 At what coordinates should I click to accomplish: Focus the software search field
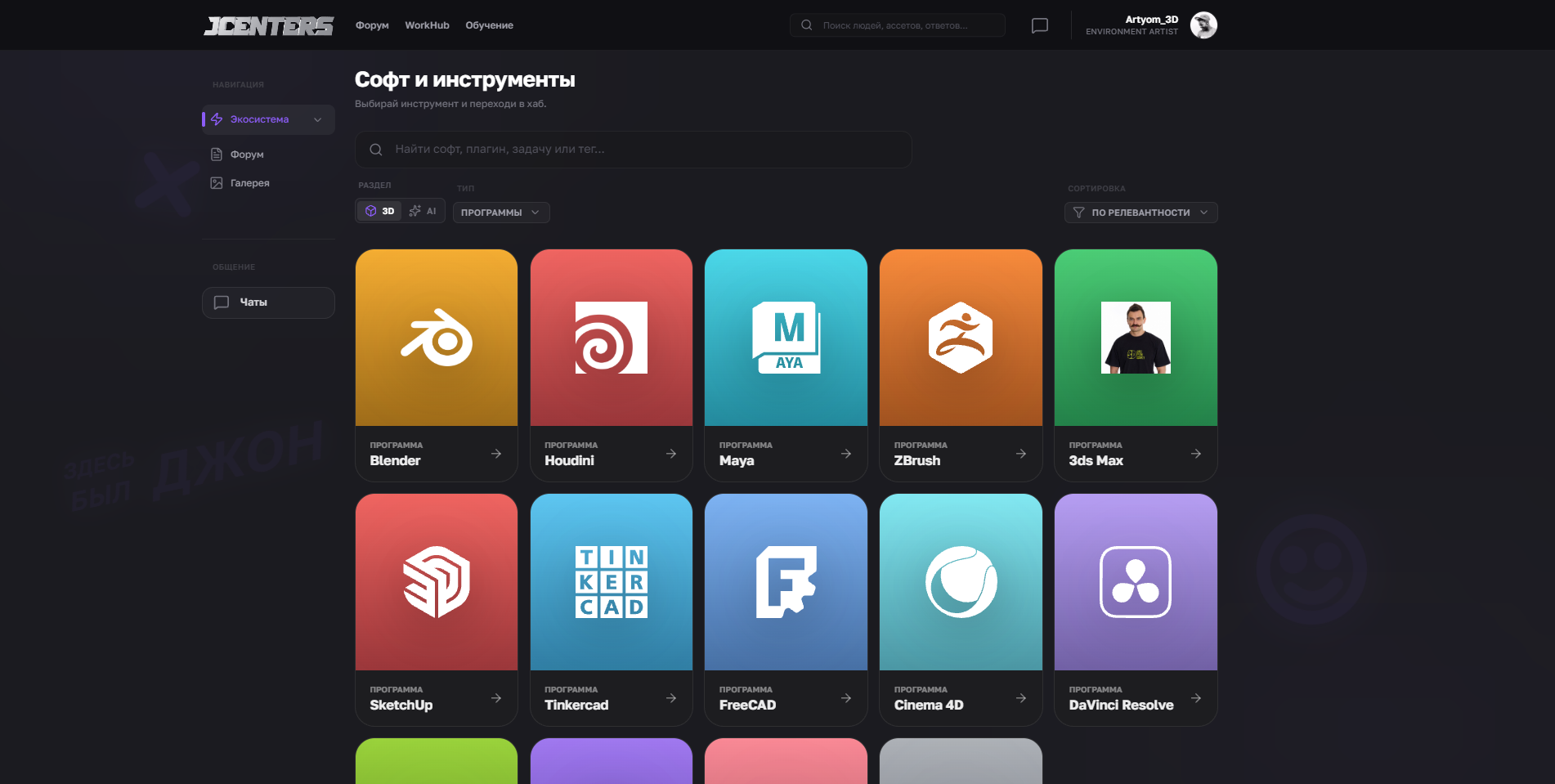tap(634, 150)
